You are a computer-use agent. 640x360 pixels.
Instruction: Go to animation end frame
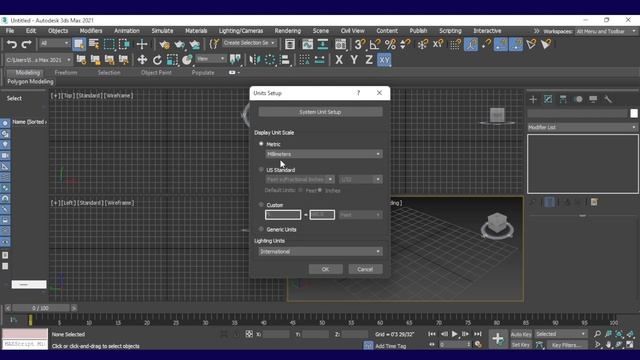pos(477,334)
